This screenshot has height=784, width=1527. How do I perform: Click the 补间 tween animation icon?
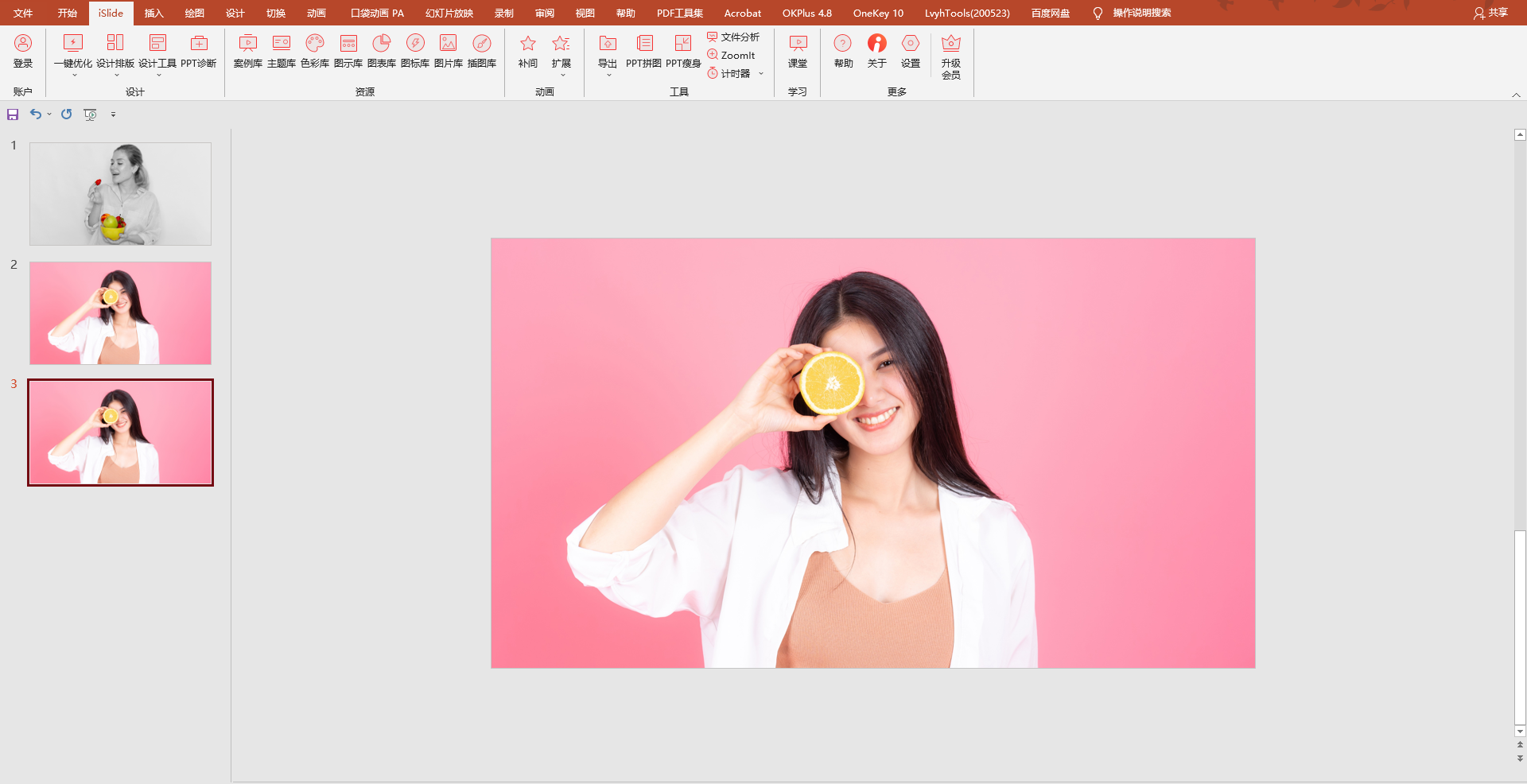click(528, 51)
